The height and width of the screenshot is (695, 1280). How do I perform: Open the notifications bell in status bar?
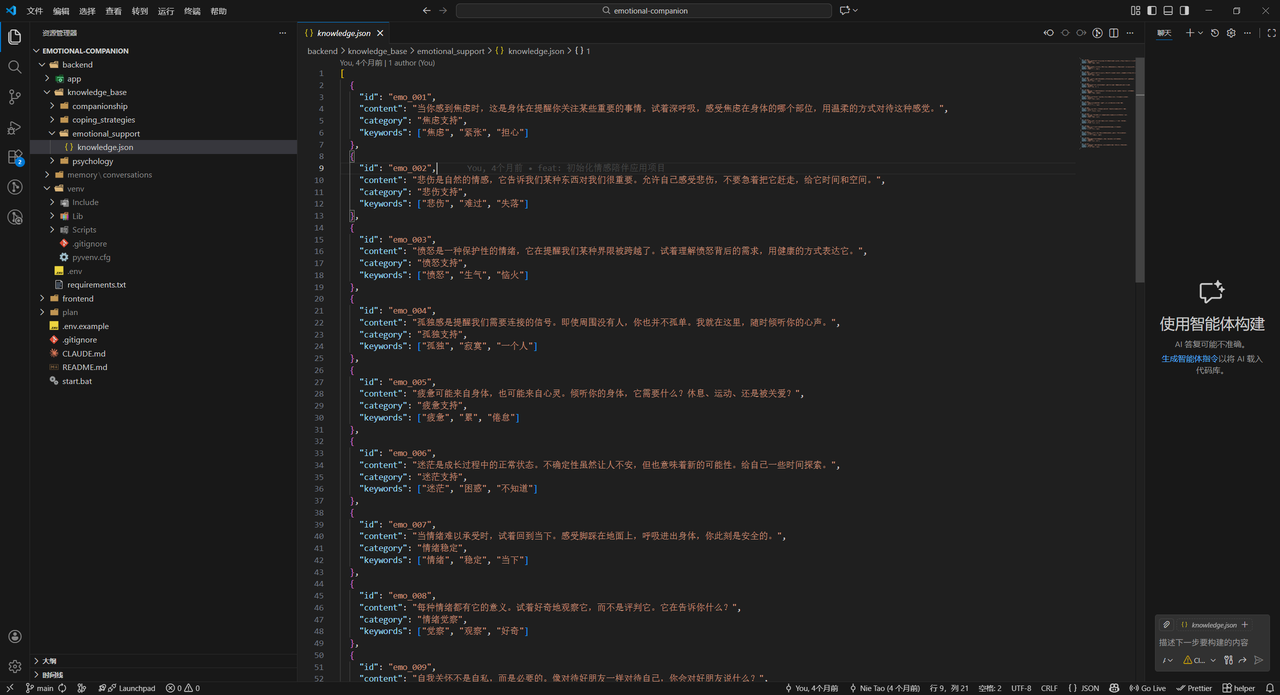click(x=1269, y=688)
